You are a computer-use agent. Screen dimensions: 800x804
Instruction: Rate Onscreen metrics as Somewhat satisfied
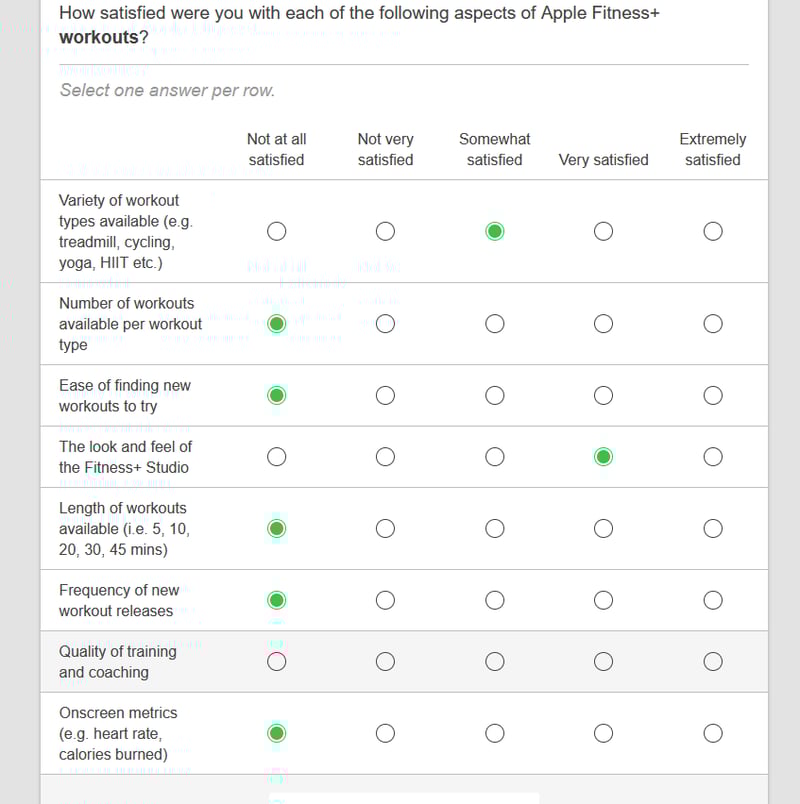495,733
